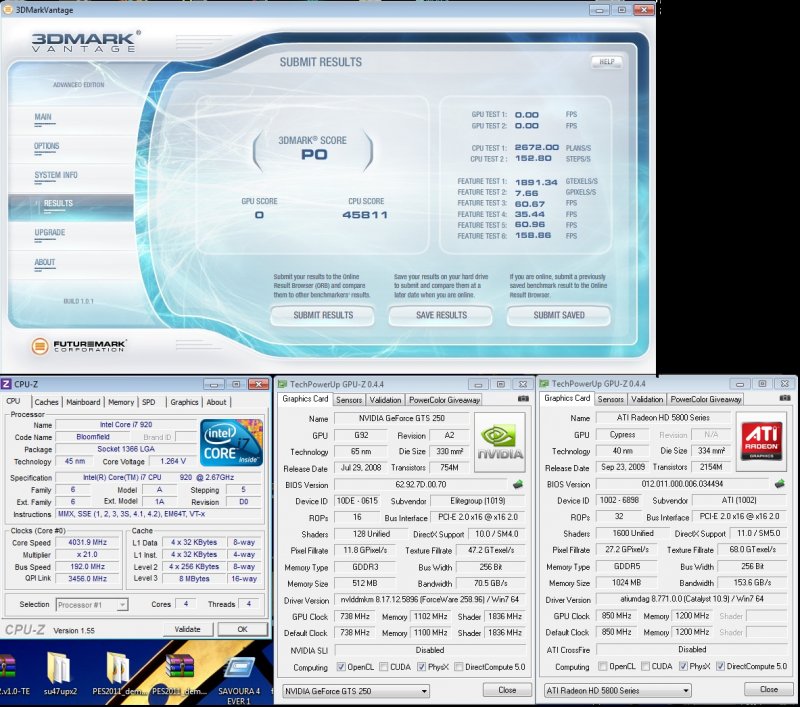This screenshot has width=800, height=707.
Task: Toggle CUDA checkbox in NVIDIA GPU-Z window
Action: [x=384, y=667]
